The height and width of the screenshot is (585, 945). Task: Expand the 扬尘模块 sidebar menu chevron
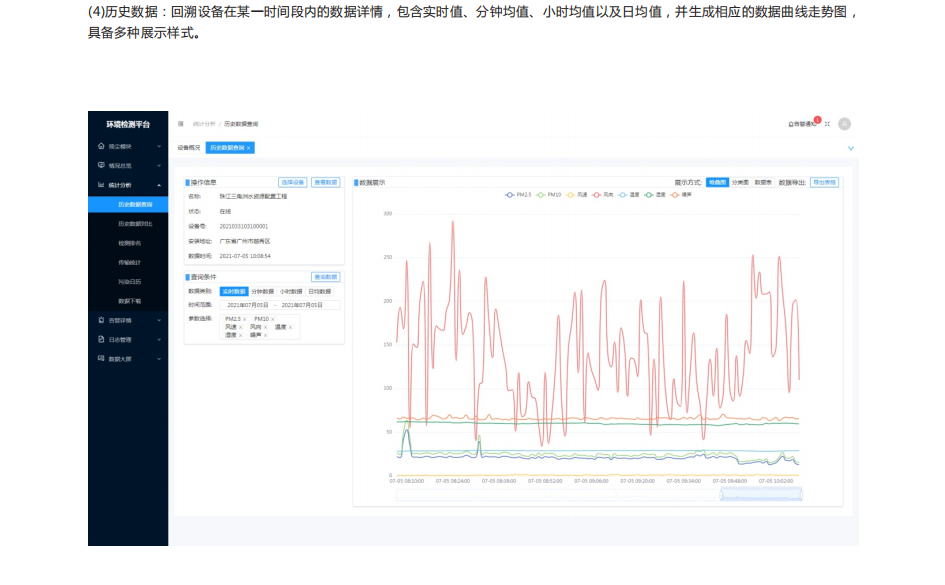click(x=159, y=146)
